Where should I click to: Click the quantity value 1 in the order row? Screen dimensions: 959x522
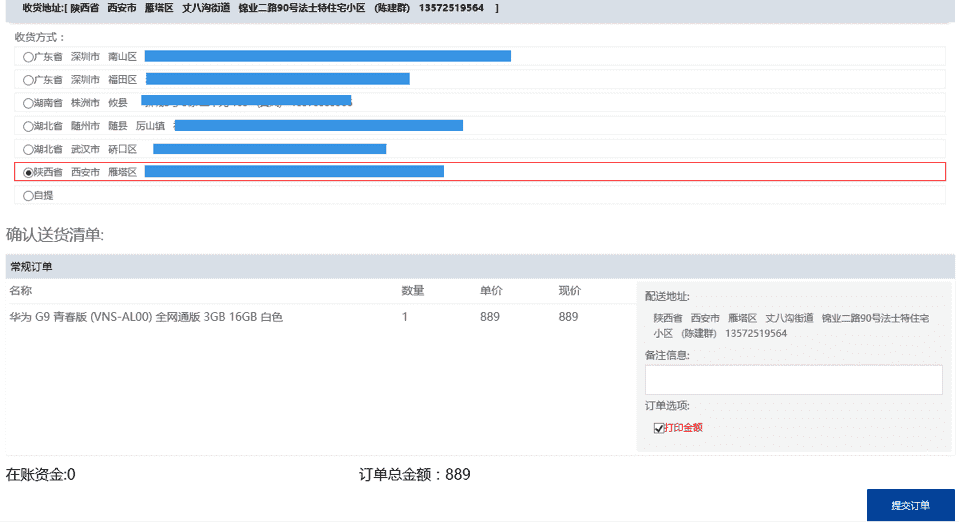click(405, 317)
